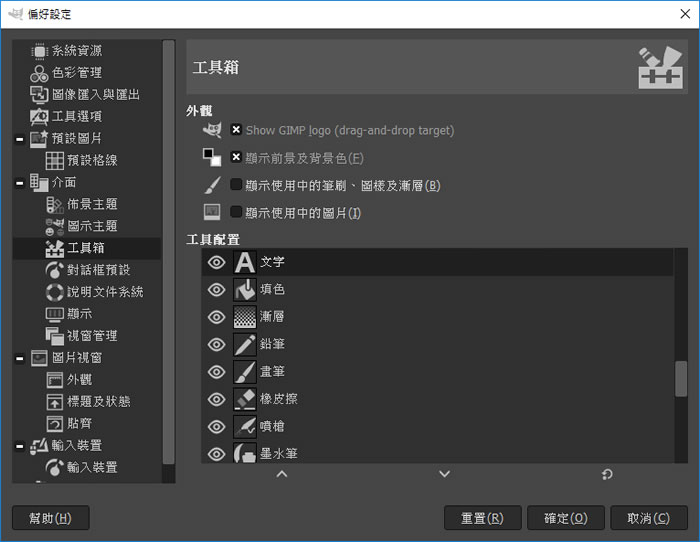Viewport: 700px width, 542px height.
Task: Toggle 顯示前景及背景色 checkbox
Action: (x=236, y=157)
